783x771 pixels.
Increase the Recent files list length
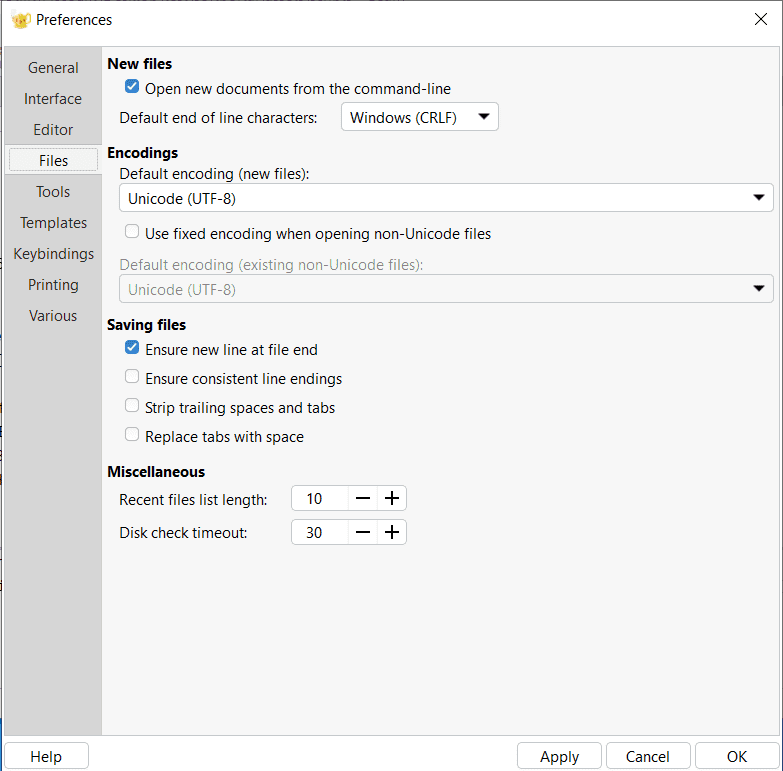392,498
